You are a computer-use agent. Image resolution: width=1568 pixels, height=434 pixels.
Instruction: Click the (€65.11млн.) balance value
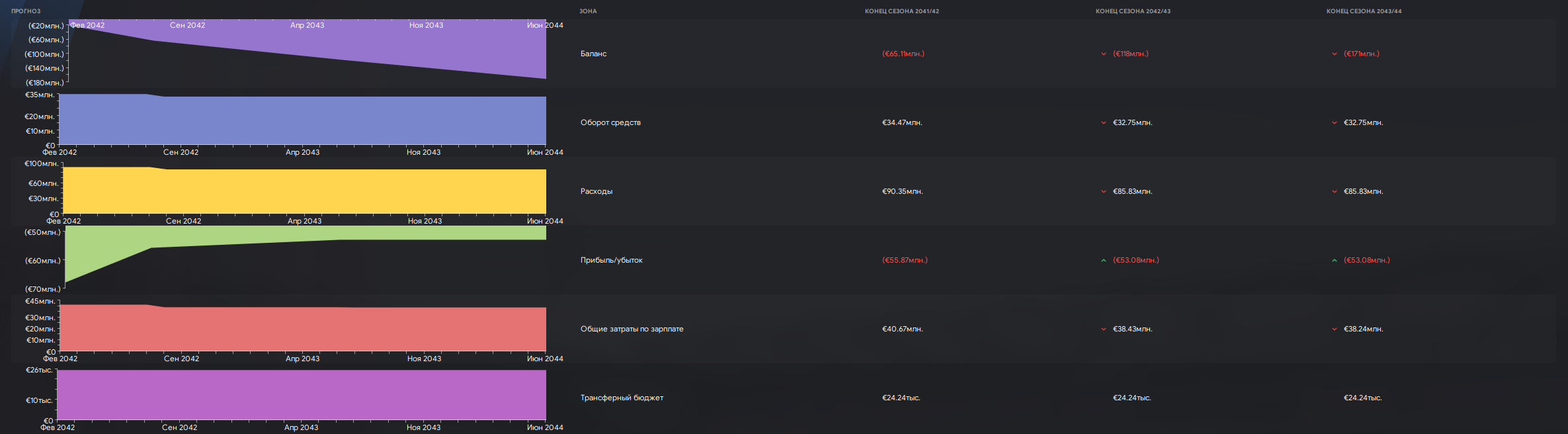pyautogui.click(x=903, y=54)
